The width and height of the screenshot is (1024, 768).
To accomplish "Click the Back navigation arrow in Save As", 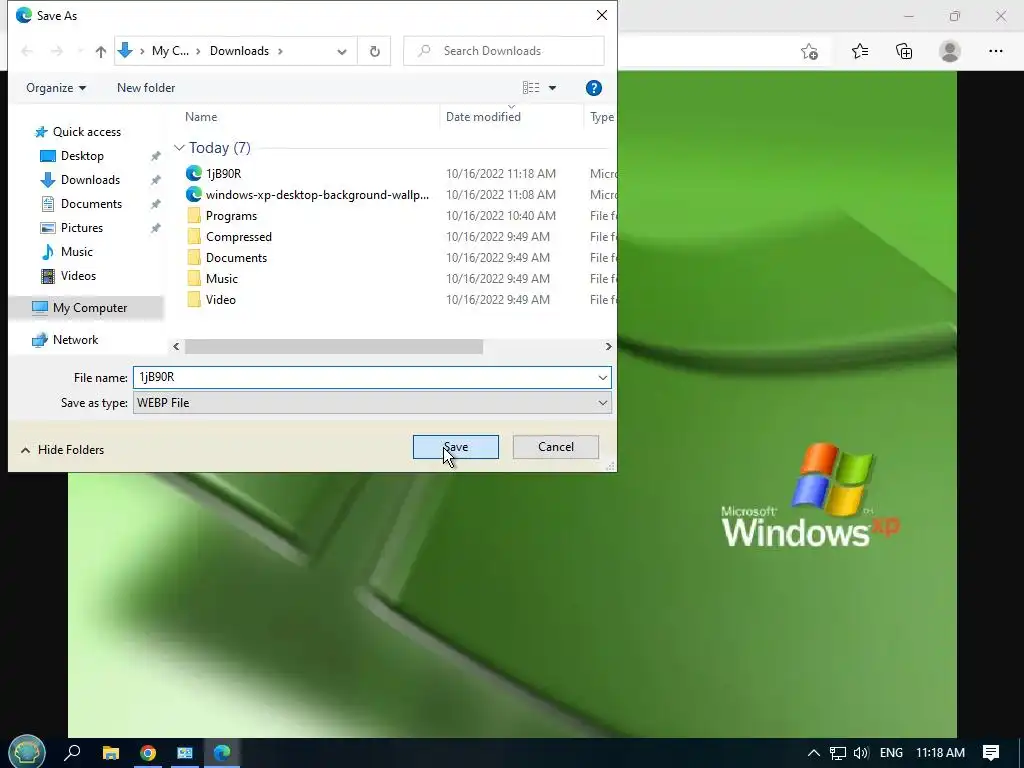I will pyautogui.click(x=27, y=51).
